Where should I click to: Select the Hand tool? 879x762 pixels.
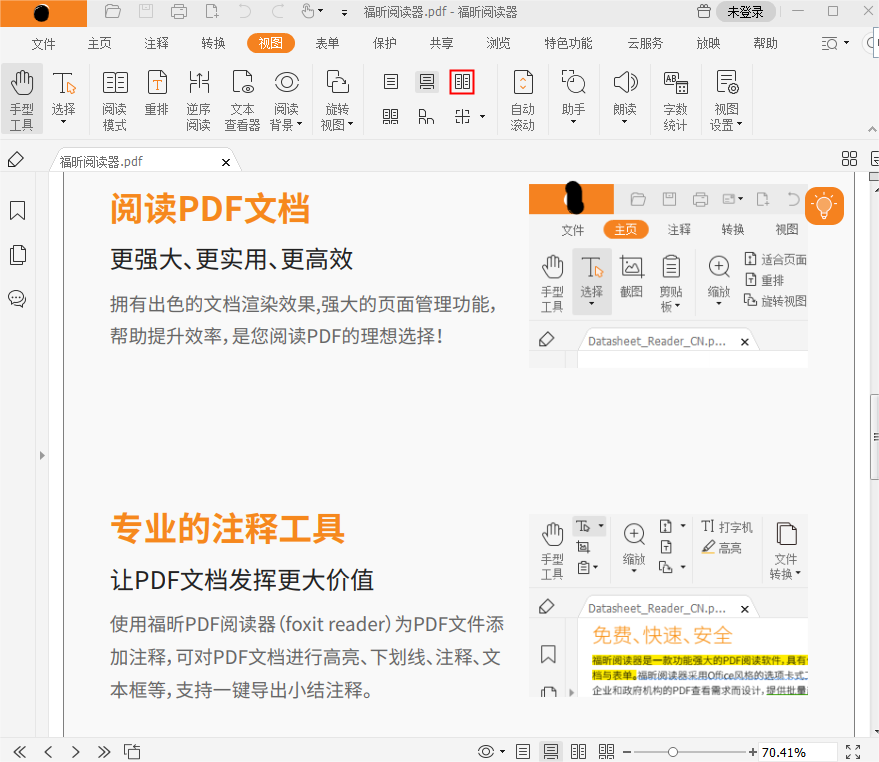[x=21, y=97]
